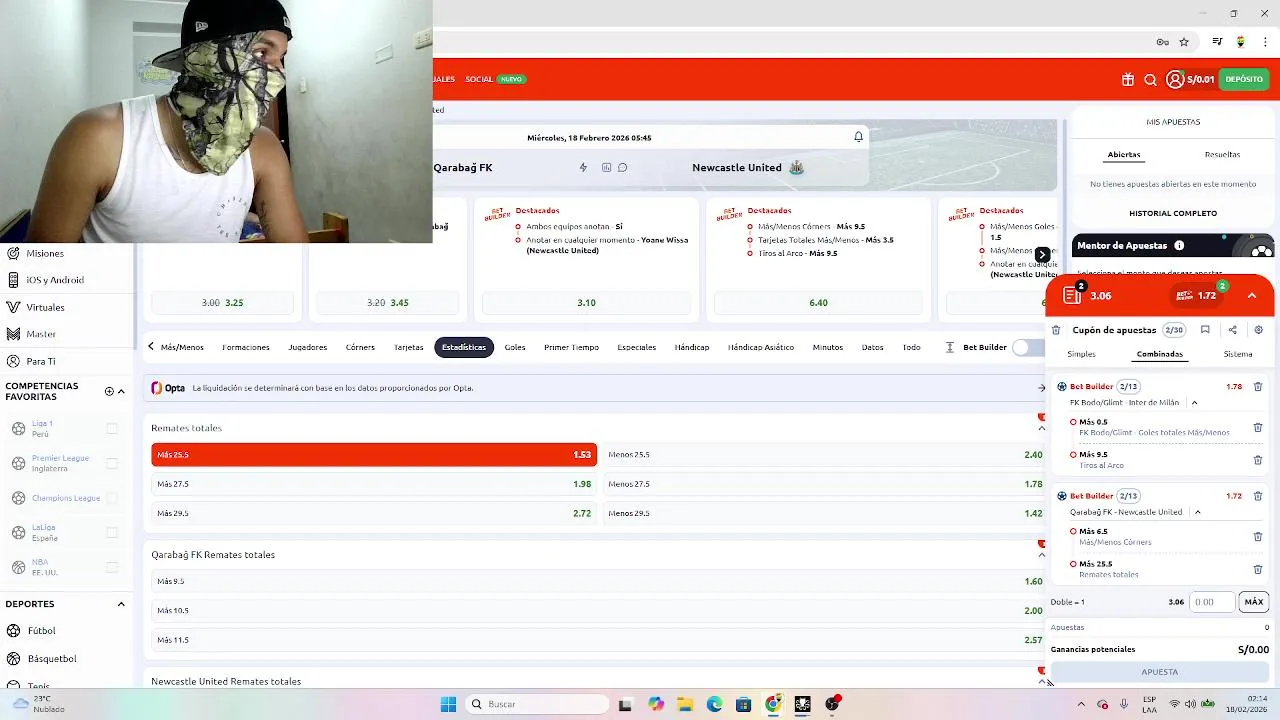The width and height of the screenshot is (1280, 720).
Task: Clear the whole coupon with trash icon
Action: [x=1056, y=330]
